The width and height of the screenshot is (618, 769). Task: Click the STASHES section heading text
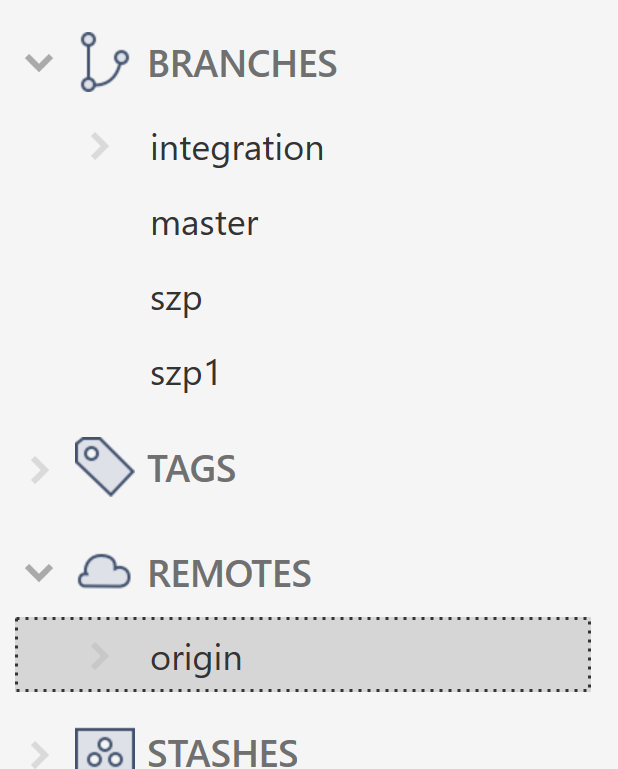click(x=223, y=753)
